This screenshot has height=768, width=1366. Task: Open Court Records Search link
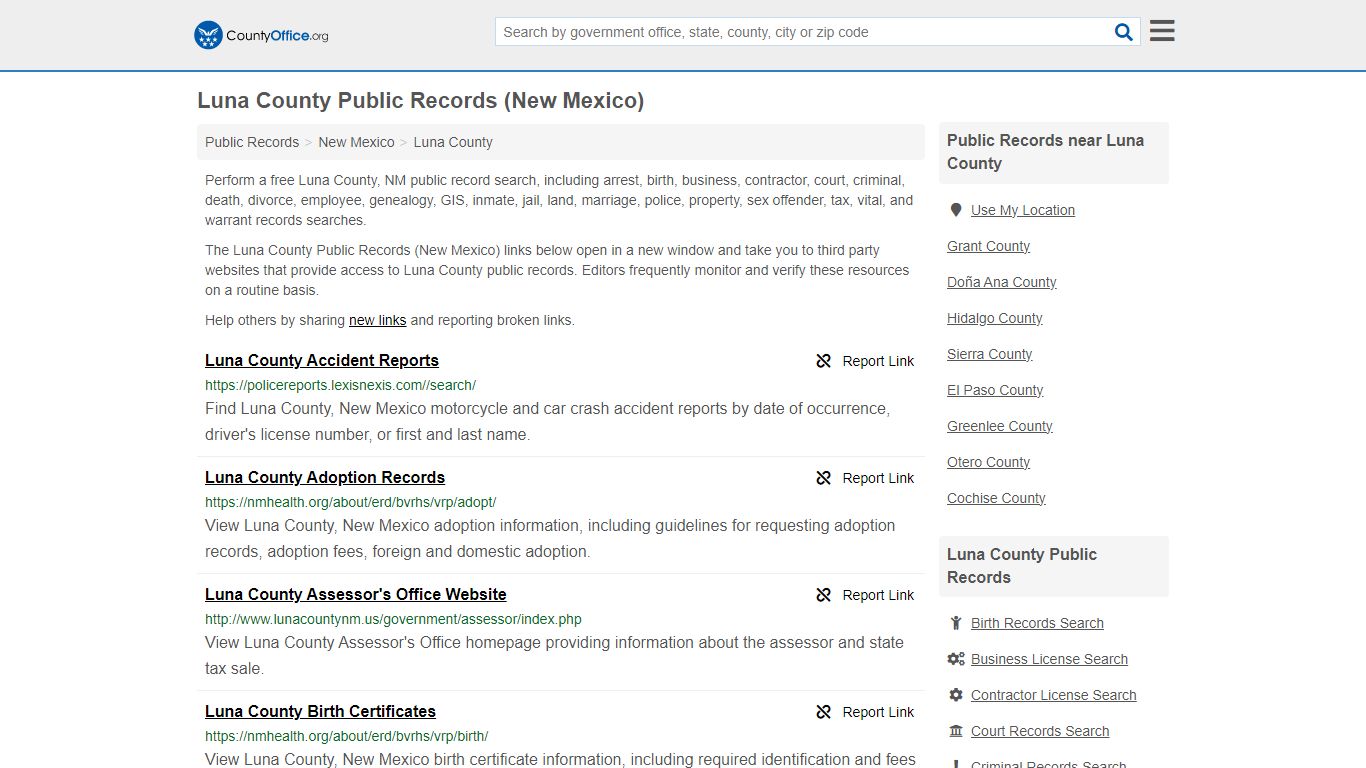coord(1040,731)
